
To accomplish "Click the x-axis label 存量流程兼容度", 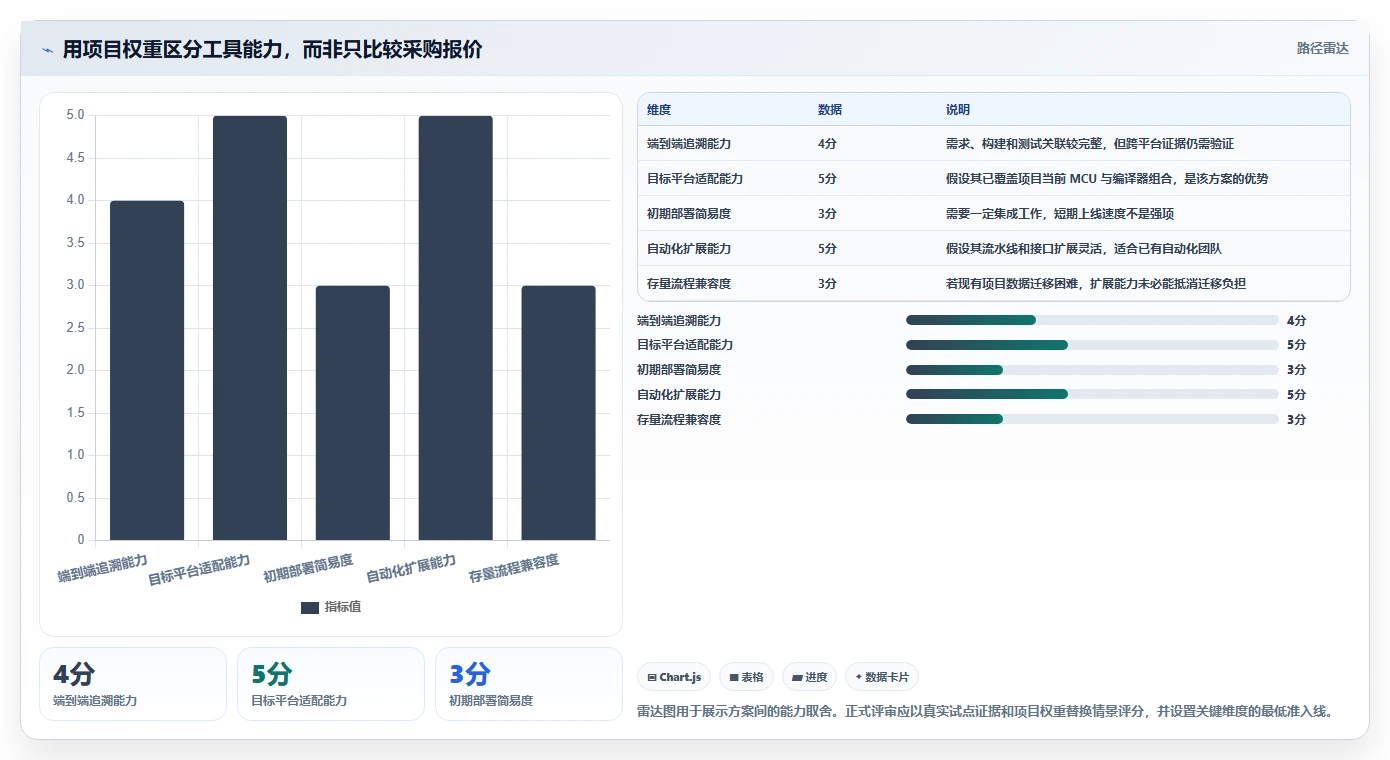I will [x=514, y=569].
